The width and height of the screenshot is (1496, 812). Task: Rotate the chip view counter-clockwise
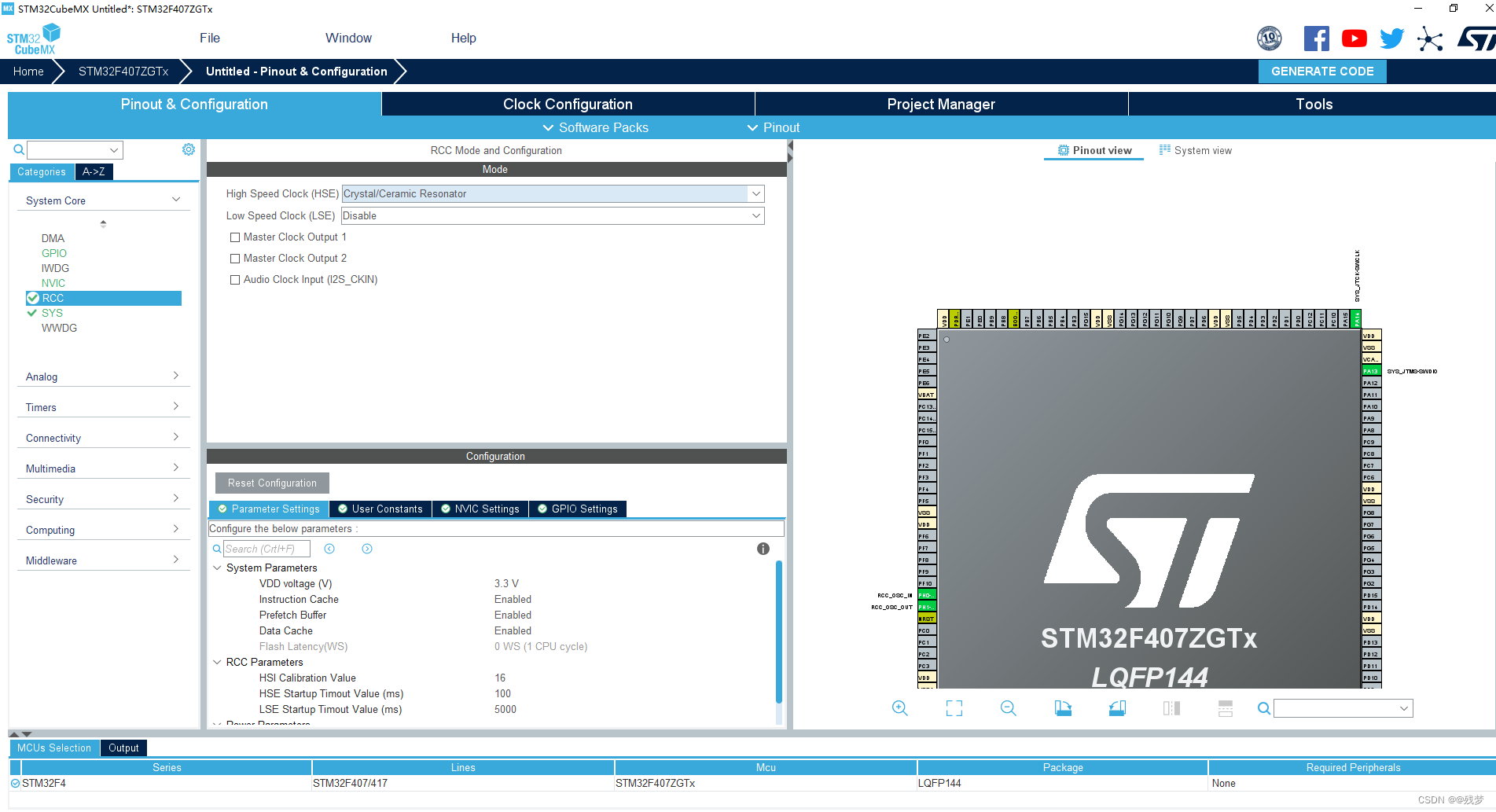point(1117,708)
